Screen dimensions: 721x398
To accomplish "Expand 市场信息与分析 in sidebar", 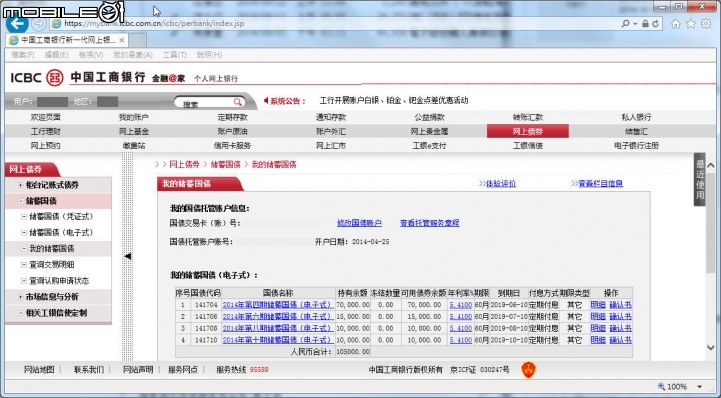I will coord(21,297).
